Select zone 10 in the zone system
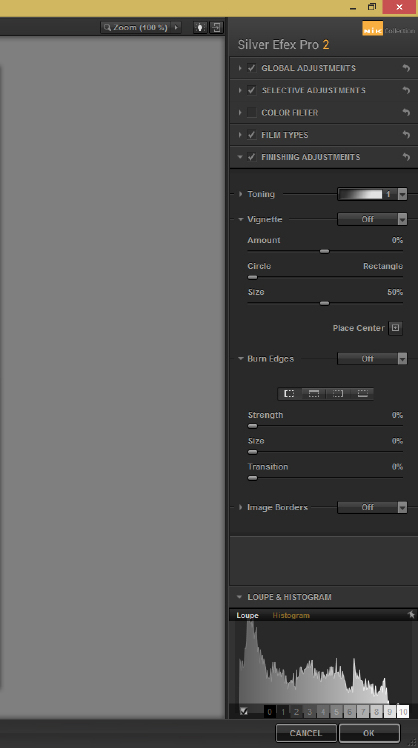418x748 pixels. (x=403, y=712)
